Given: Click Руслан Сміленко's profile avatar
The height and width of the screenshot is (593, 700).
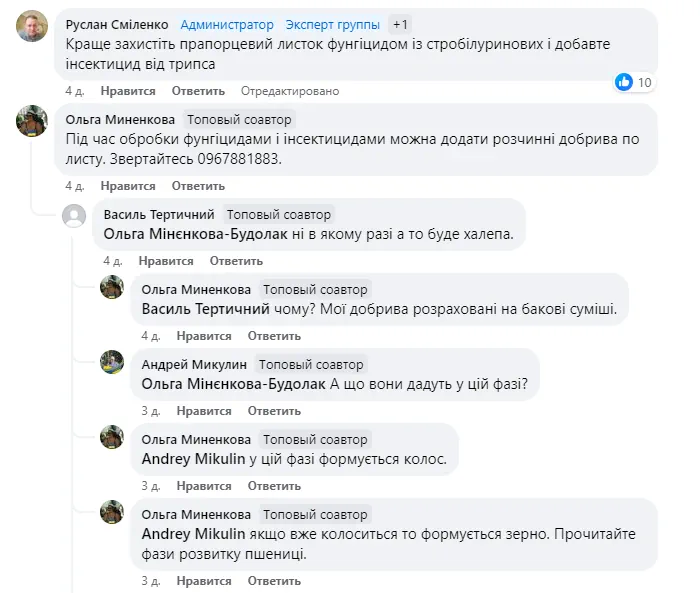Looking at the screenshot, I should (x=33, y=26).
